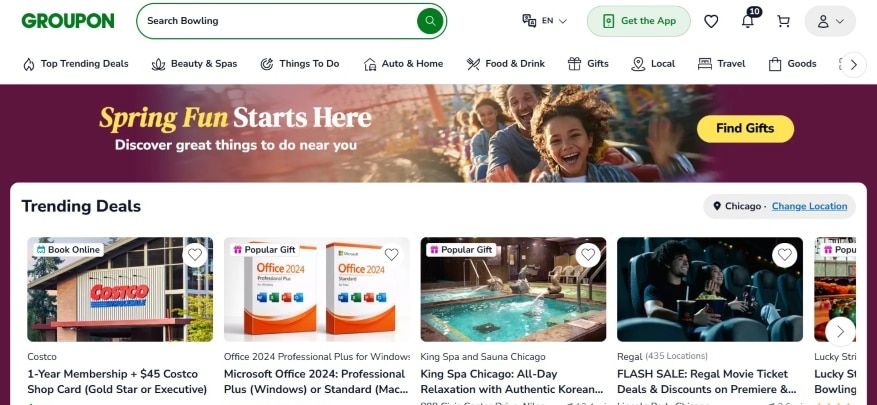Image resolution: width=877 pixels, height=405 pixels.
Task: Open King Spa Chicago All-Day Relaxation title
Action: 512,382
